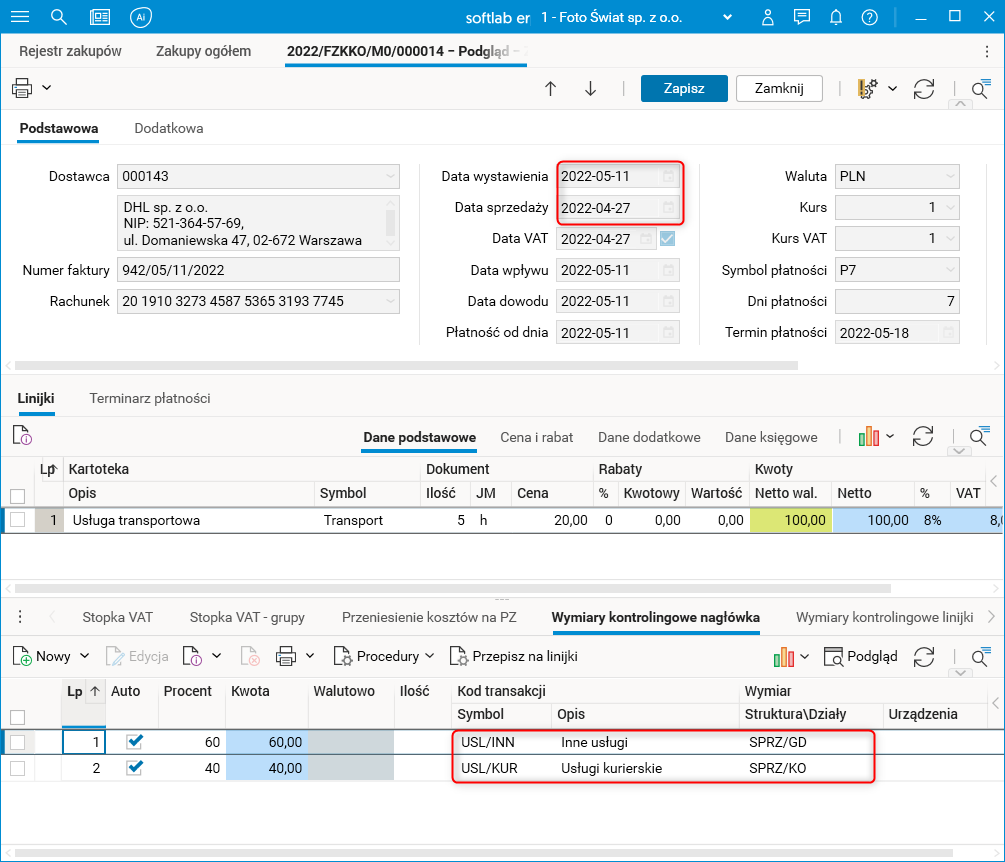The image size is (1005, 862).
Task: Open the Symbol płatności dropdown
Action: point(950,270)
